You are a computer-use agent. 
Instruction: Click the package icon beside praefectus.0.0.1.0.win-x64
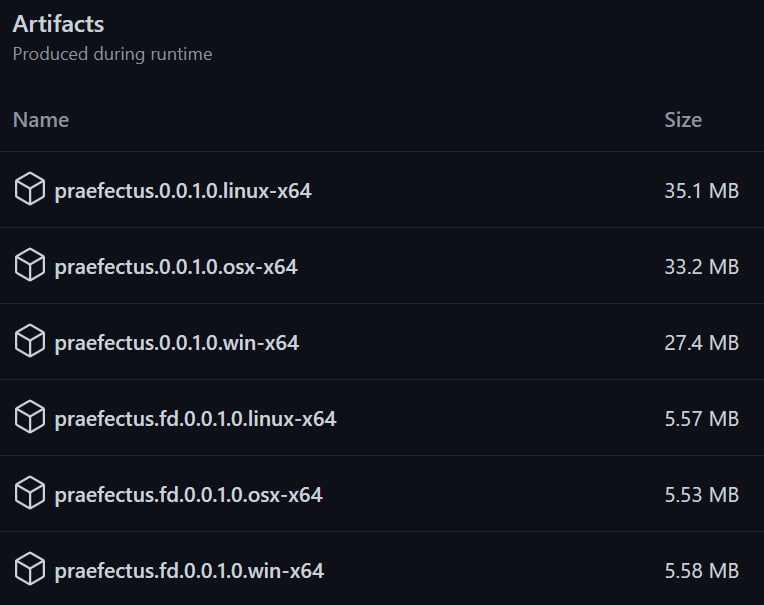coord(30,341)
